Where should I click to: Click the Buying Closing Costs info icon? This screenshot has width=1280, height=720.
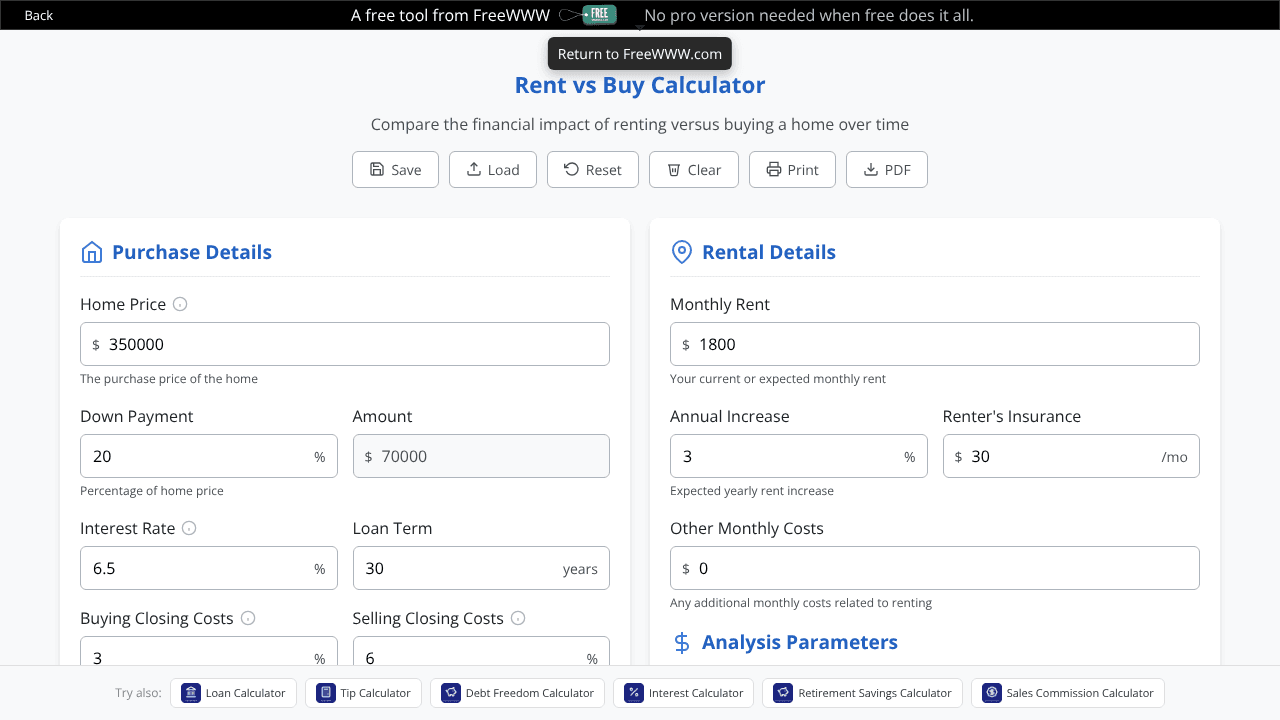pyautogui.click(x=248, y=618)
